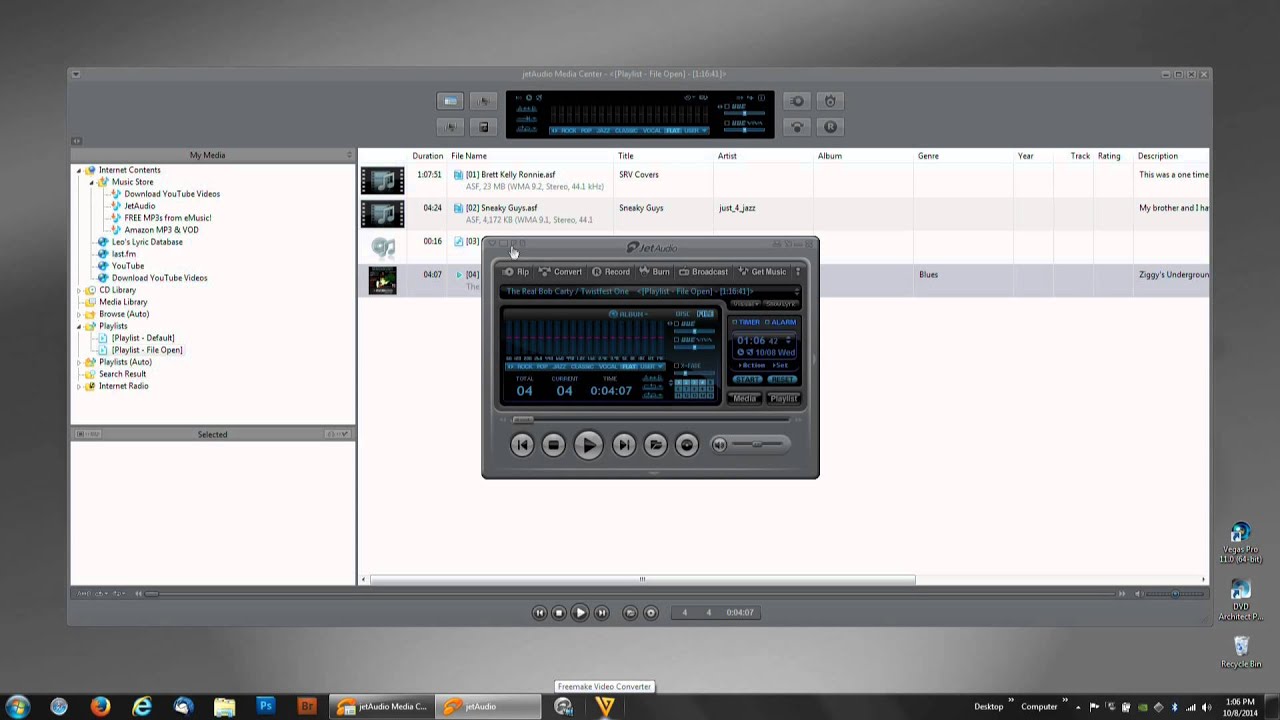The height and width of the screenshot is (720, 1280).
Task: Open the Get Music tab
Action: 762,272
